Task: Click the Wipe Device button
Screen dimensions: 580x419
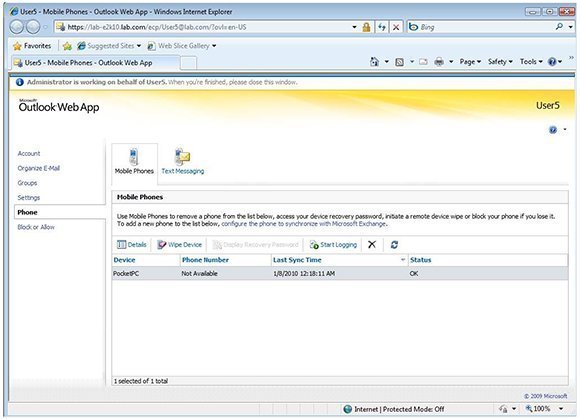Action: [x=179, y=244]
